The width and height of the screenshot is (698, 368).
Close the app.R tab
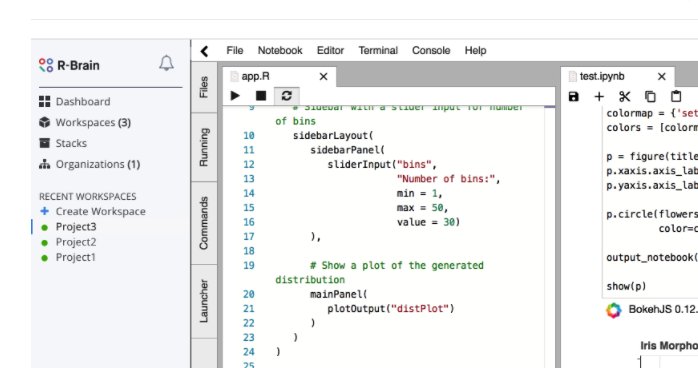pyautogui.click(x=324, y=77)
